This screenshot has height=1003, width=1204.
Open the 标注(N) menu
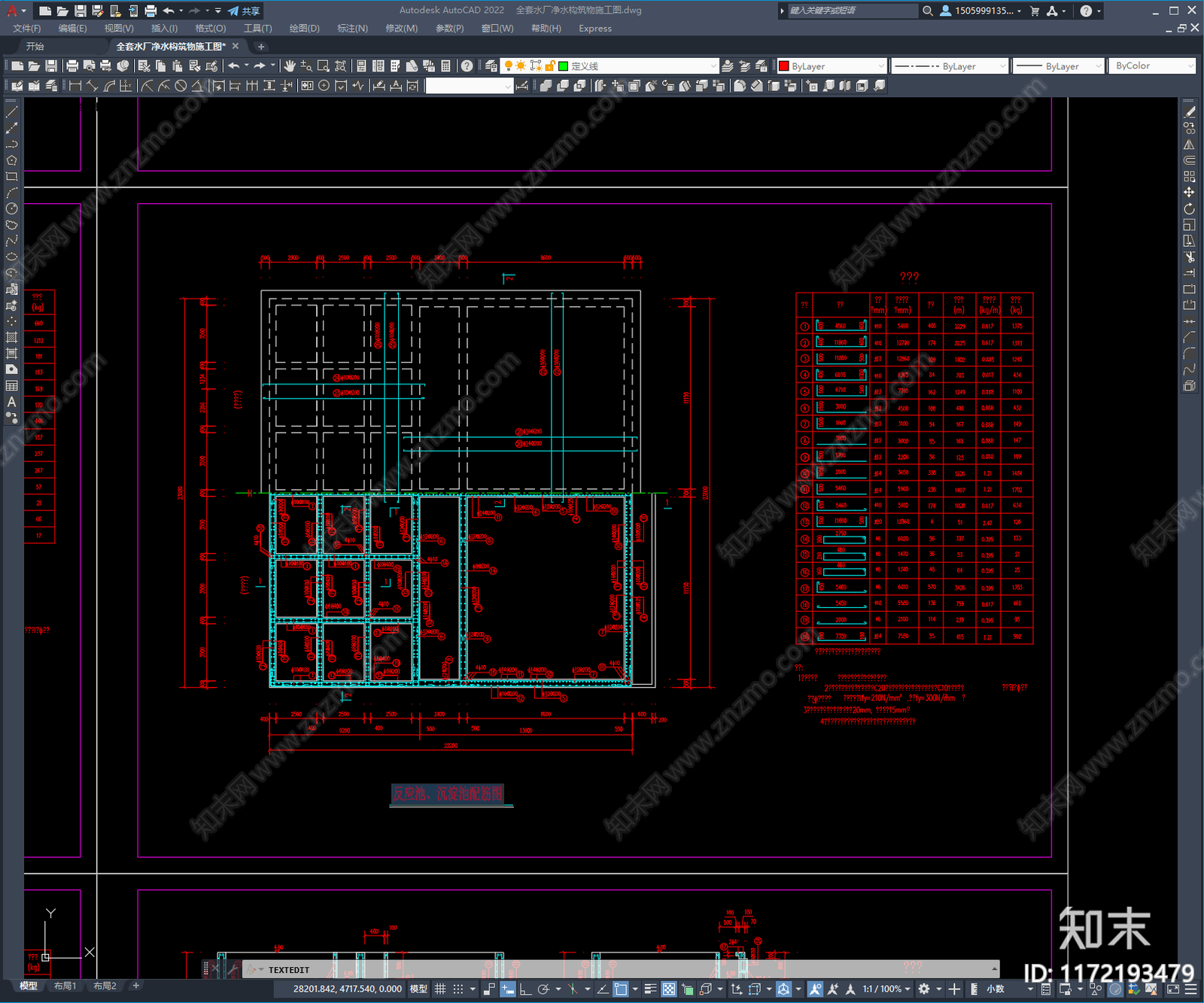pyautogui.click(x=352, y=29)
